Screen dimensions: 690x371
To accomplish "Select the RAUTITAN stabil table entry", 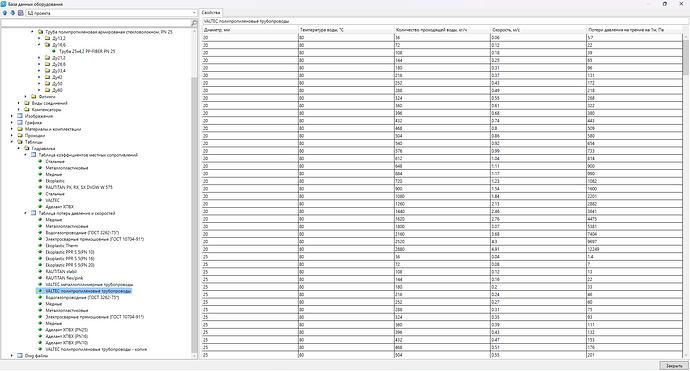I will tap(61, 272).
